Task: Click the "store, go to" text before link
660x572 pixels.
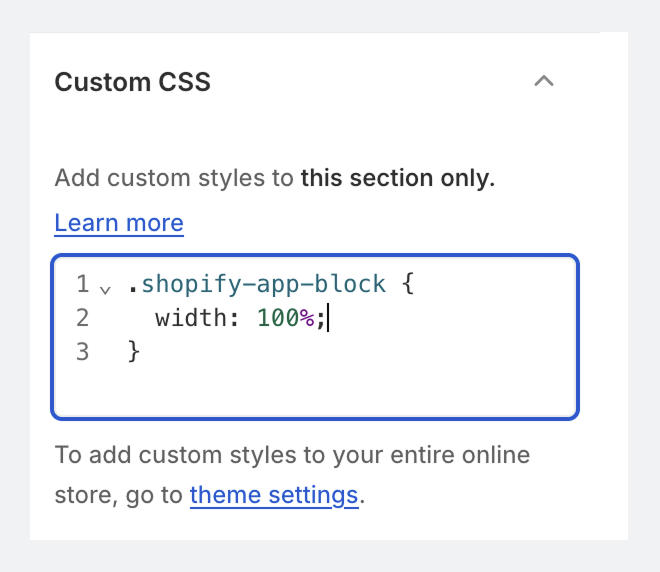Action: tap(120, 495)
